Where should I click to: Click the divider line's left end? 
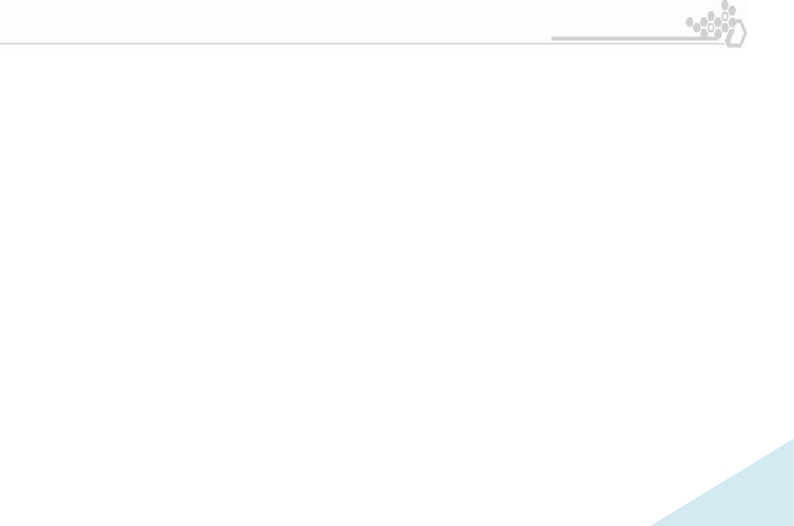coord(2,44)
